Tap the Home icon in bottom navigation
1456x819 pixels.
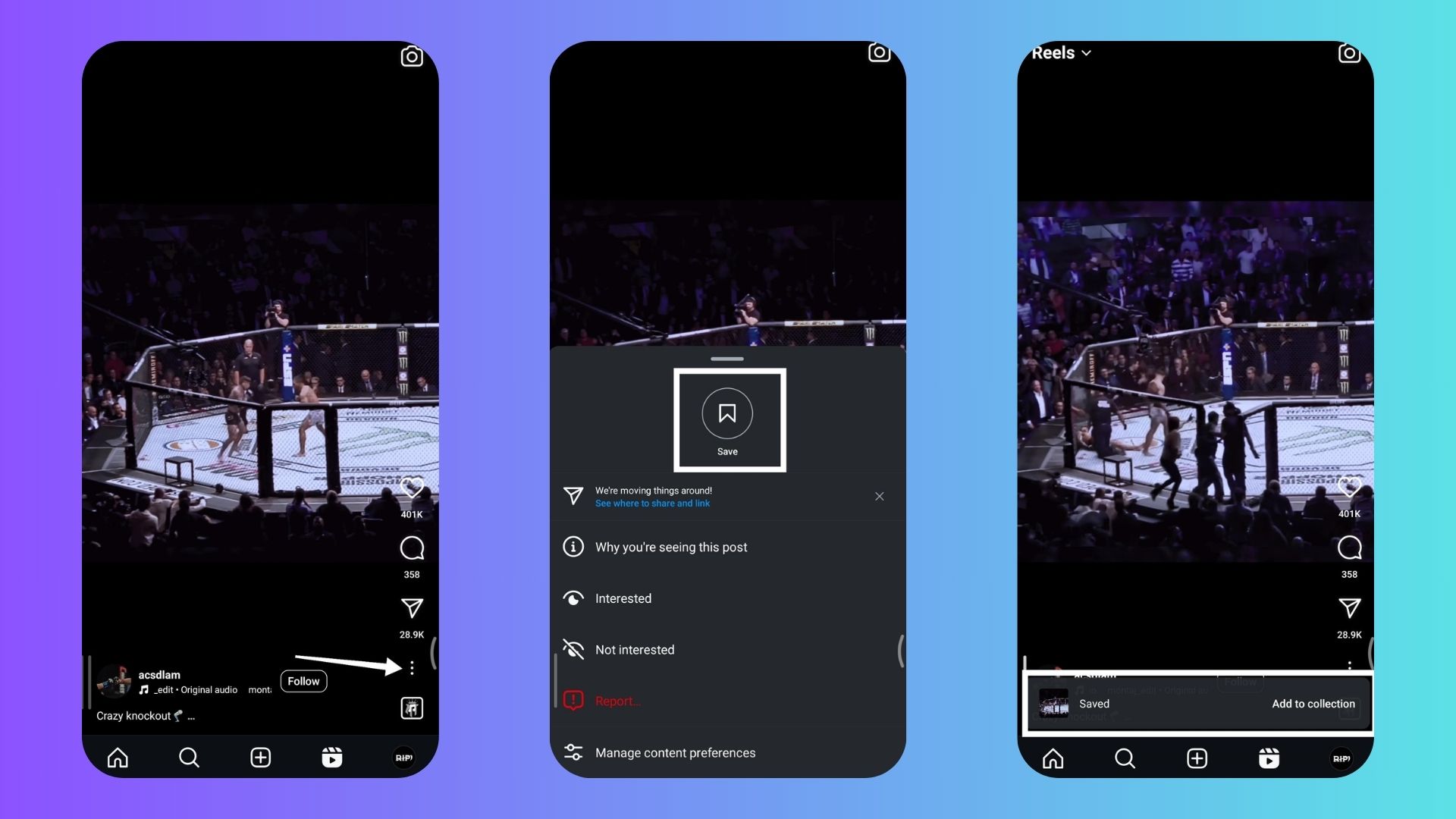click(117, 757)
